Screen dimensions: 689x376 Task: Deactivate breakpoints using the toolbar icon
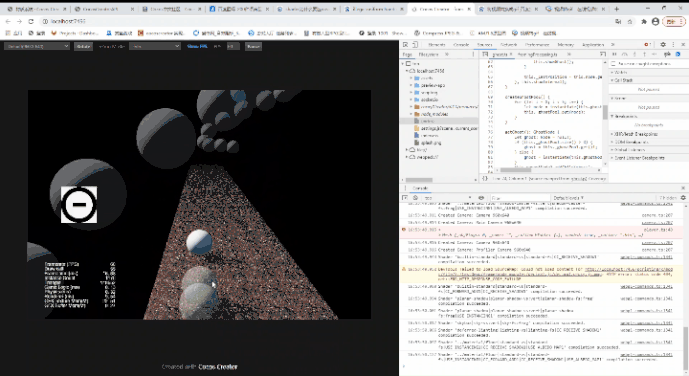(667, 54)
